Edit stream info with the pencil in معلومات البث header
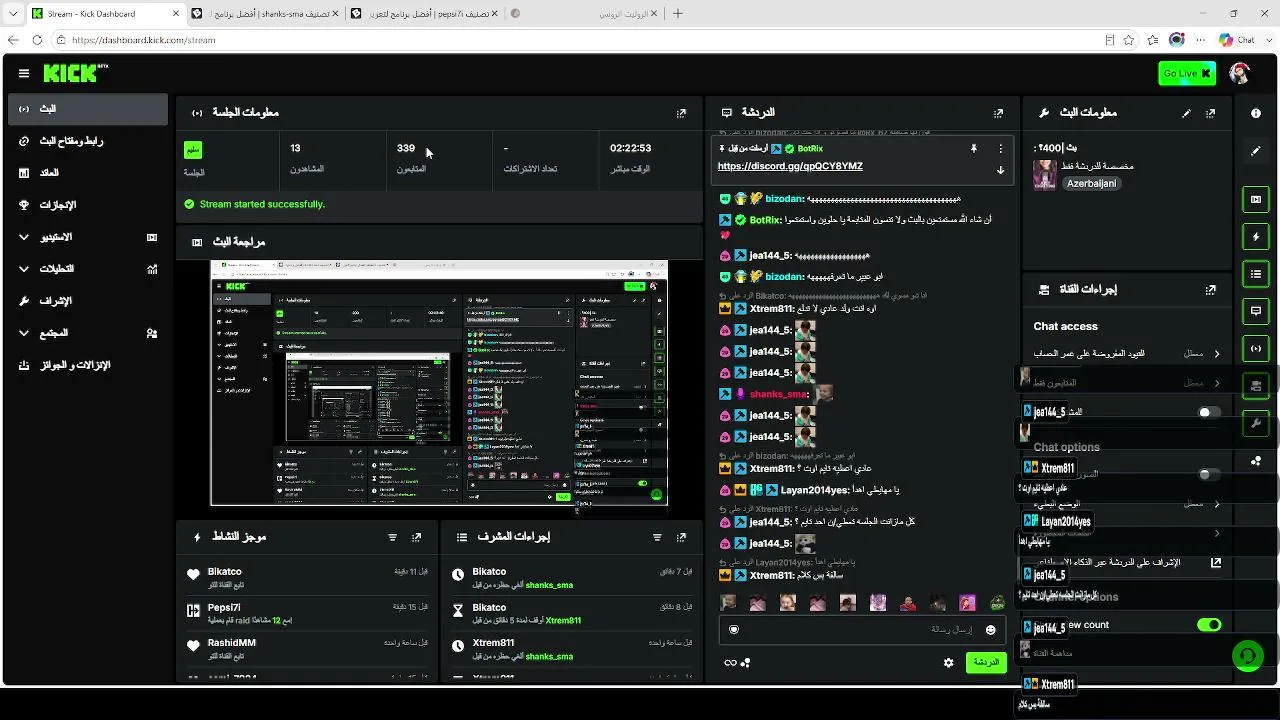This screenshot has height=720, width=1280. [1186, 113]
